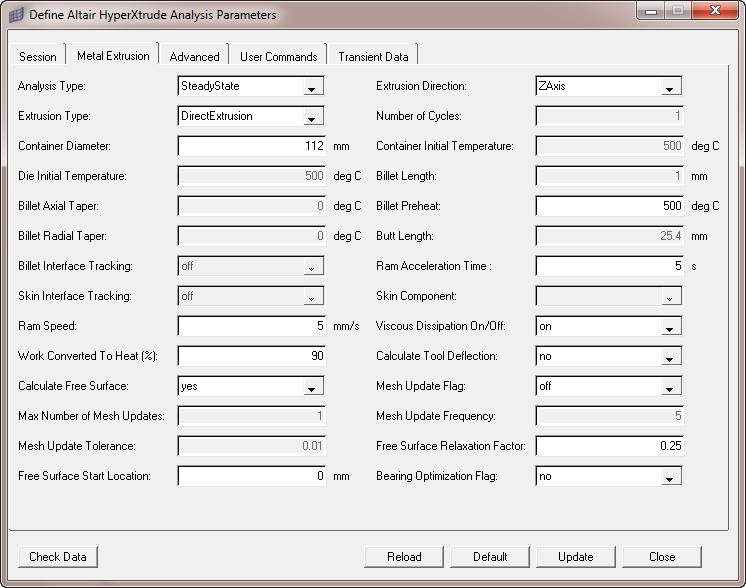Expand Bearing Optimization Flag dropdown

pyautogui.click(x=670, y=477)
